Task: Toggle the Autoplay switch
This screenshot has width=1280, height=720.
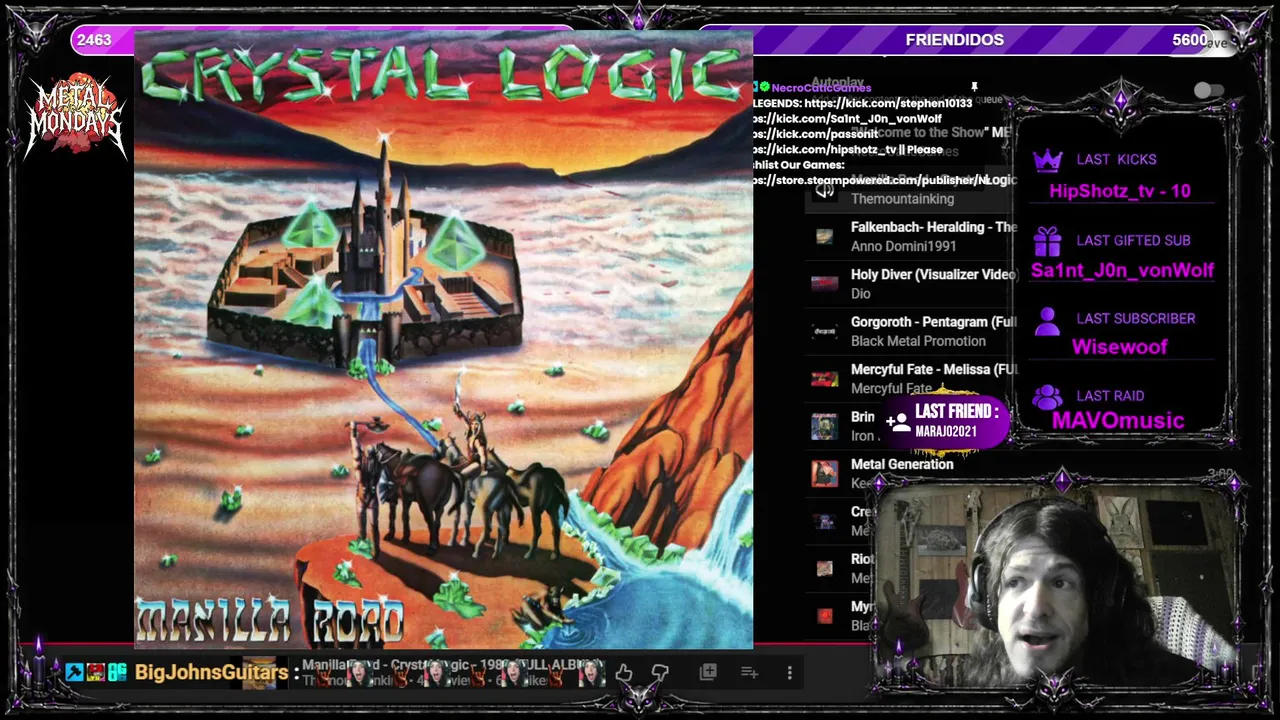Action: [1208, 91]
